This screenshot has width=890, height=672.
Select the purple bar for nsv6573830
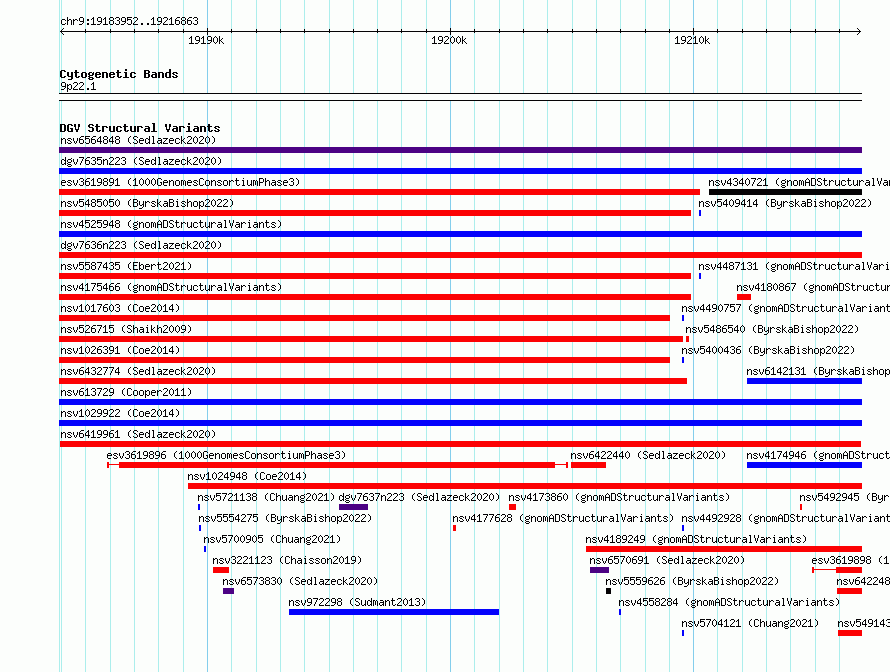tap(228, 591)
